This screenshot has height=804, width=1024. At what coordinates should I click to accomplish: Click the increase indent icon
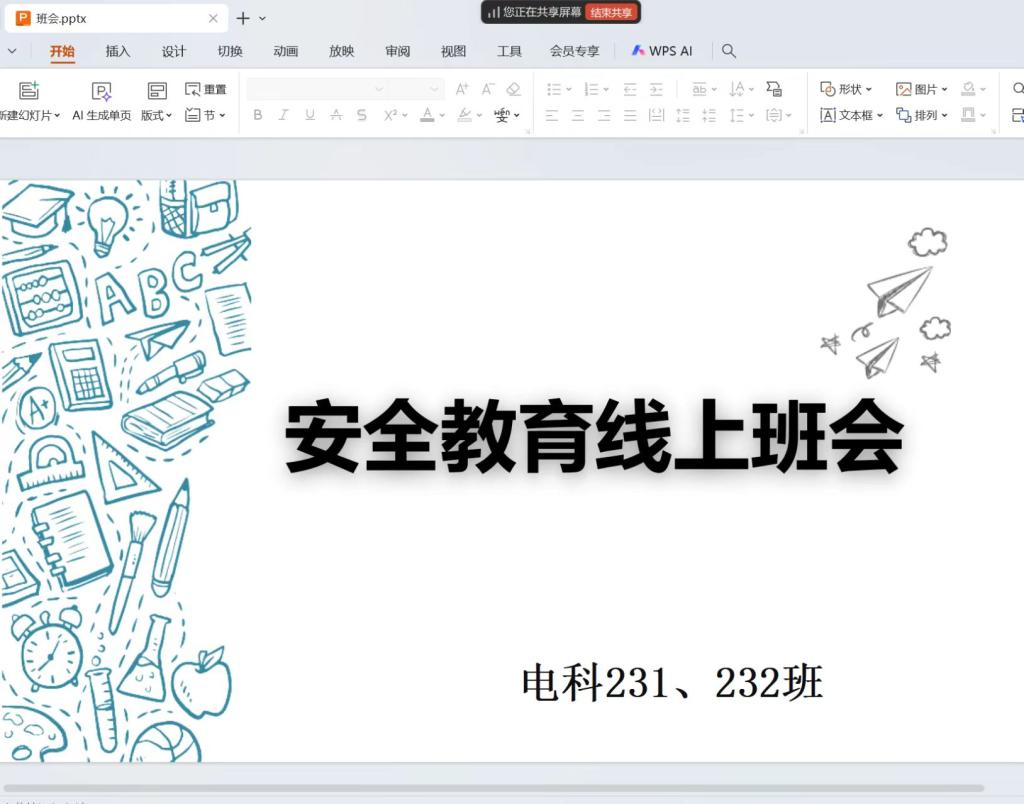(656, 89)
